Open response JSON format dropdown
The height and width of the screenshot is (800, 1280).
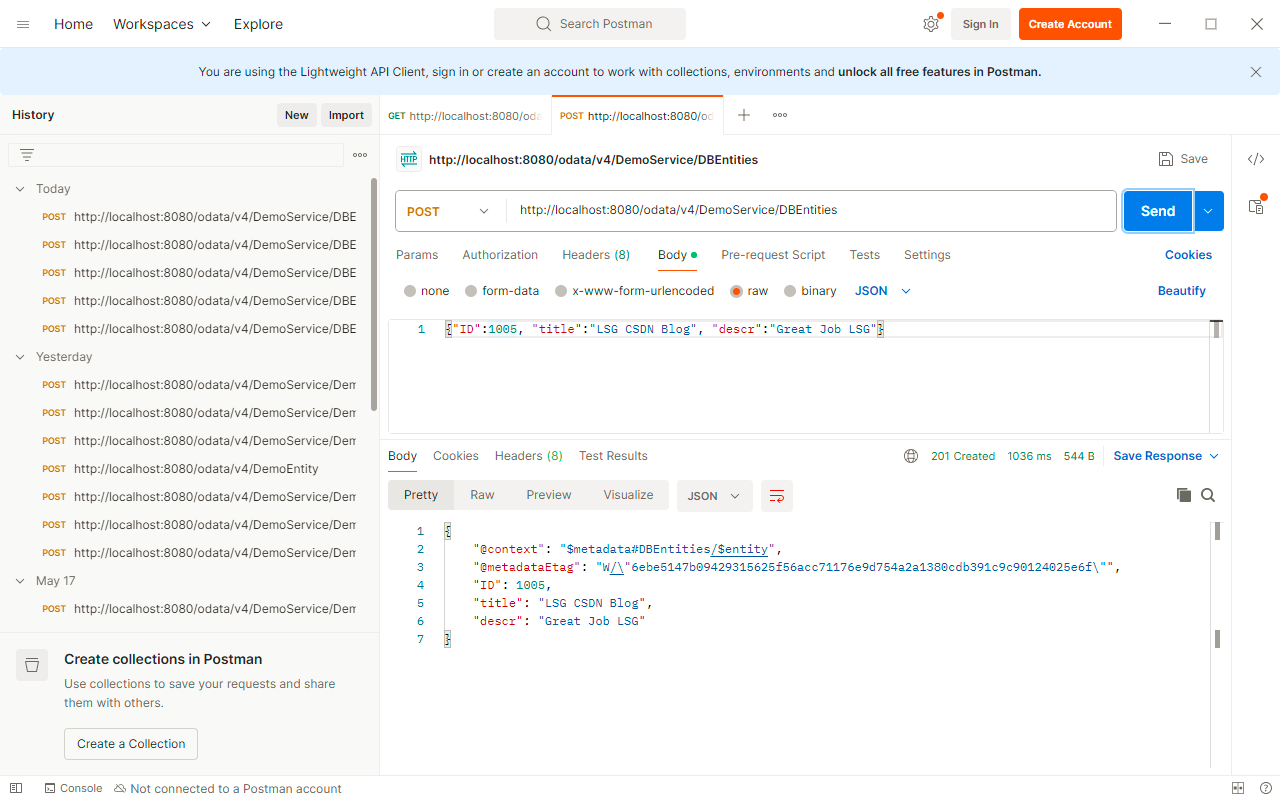click(715, 496)
